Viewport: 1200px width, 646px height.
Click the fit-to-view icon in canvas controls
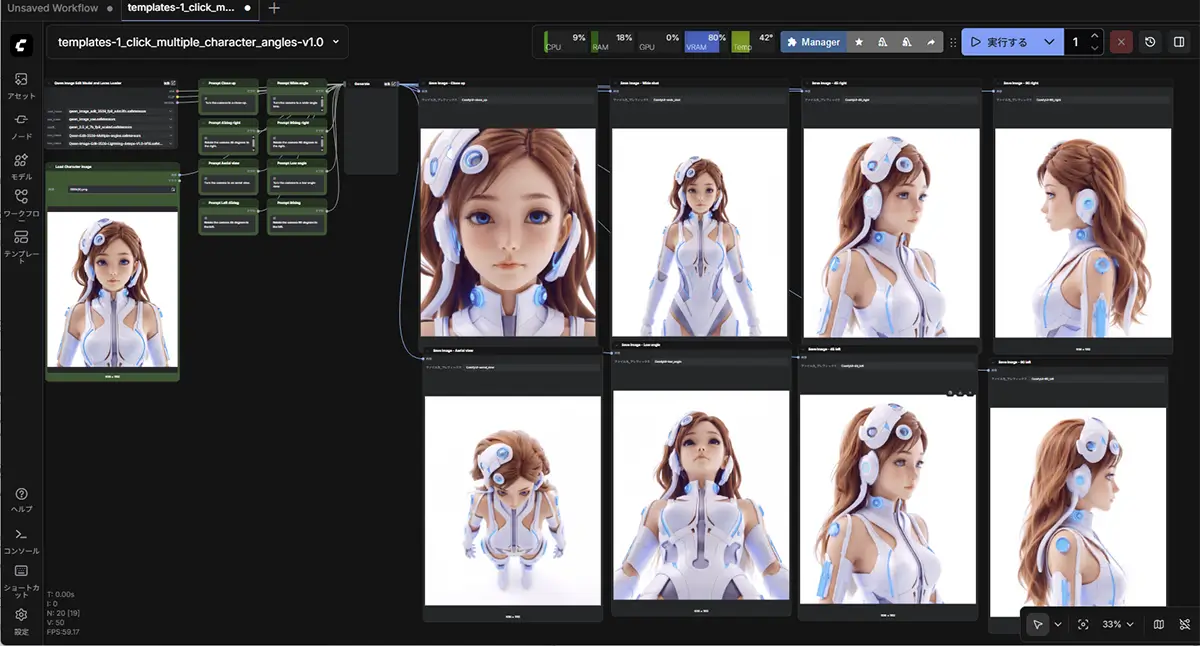[1084, 624]
